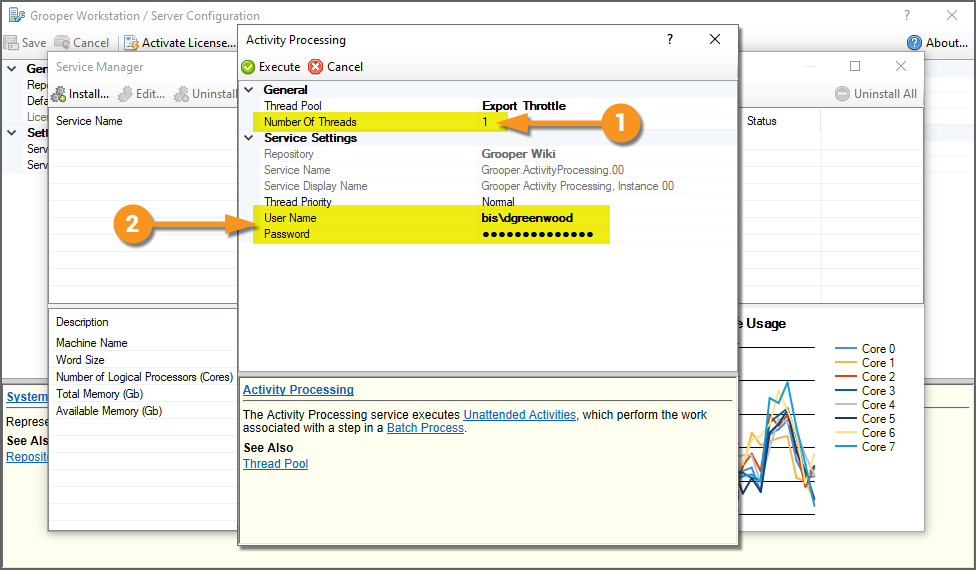Maximize the Service Manager window
Image resolution: width=976 pixels, height=570 pixels.
[855, 66]
